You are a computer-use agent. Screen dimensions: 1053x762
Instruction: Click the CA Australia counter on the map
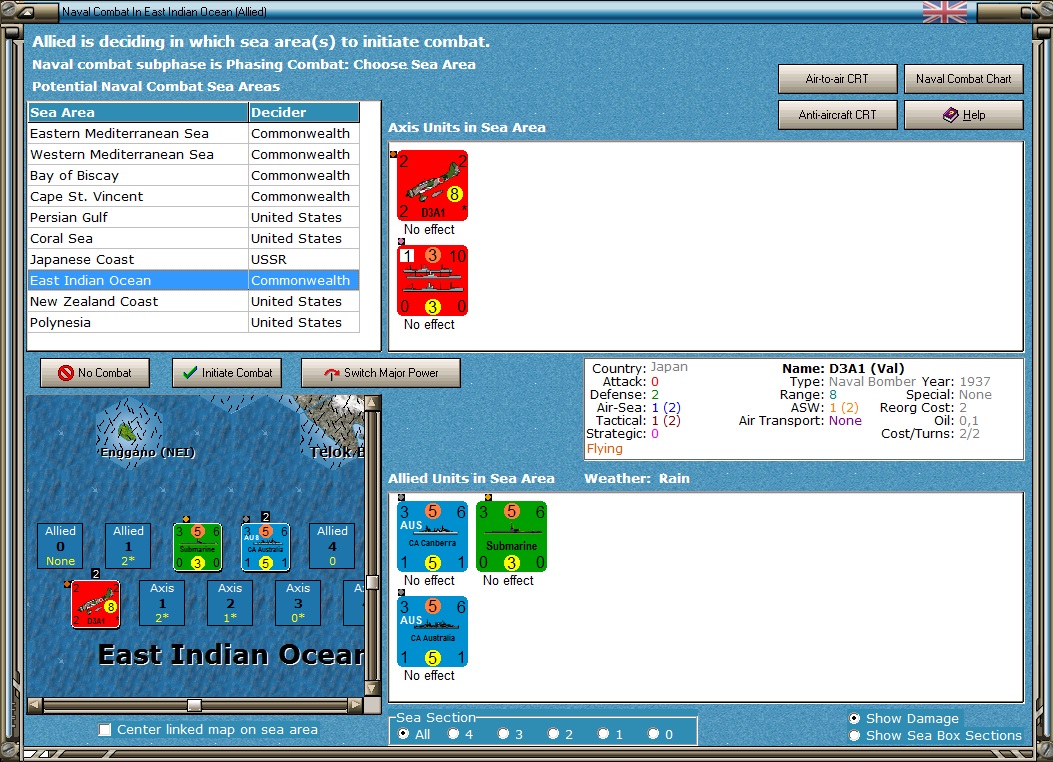tap(266, 547)
